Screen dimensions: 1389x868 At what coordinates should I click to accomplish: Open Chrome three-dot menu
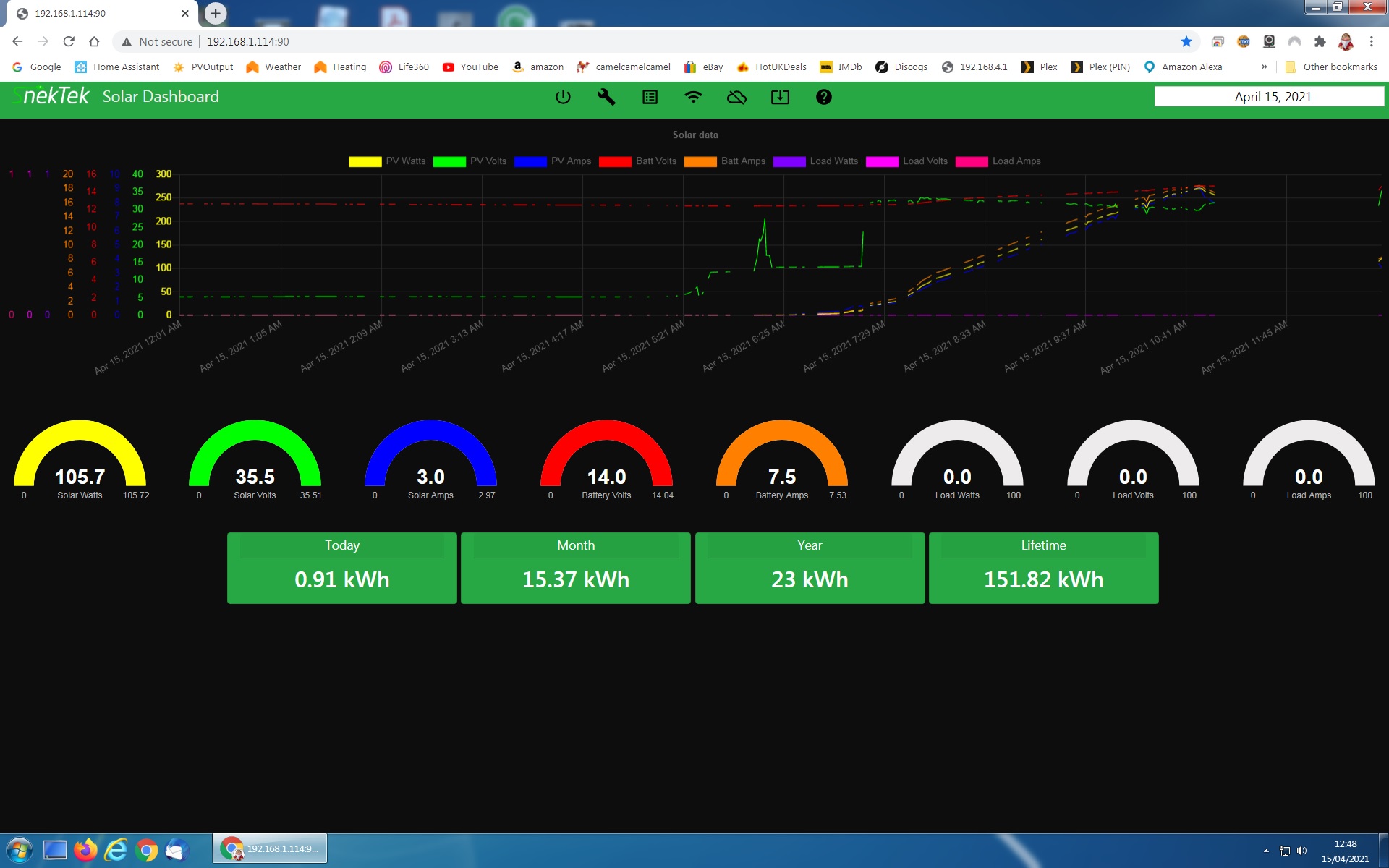point(1371,42)
